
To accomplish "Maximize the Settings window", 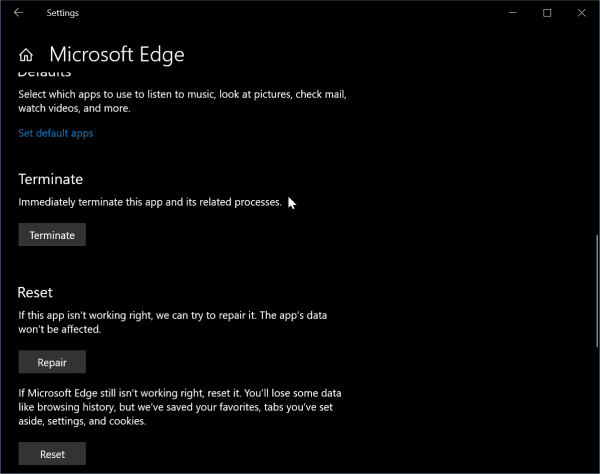I will point(547,13).
